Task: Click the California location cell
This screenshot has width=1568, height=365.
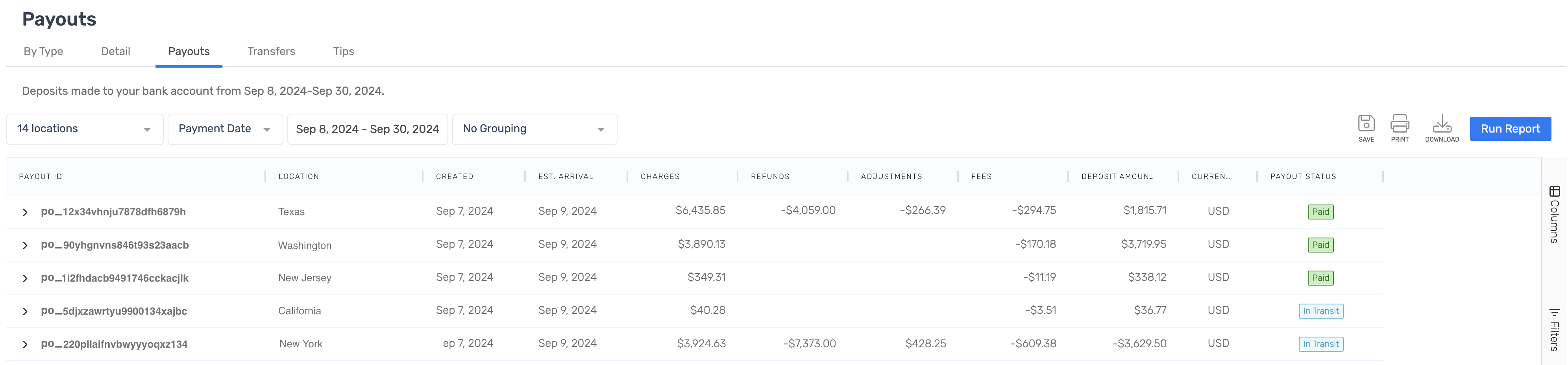Action: coord(299,311)
